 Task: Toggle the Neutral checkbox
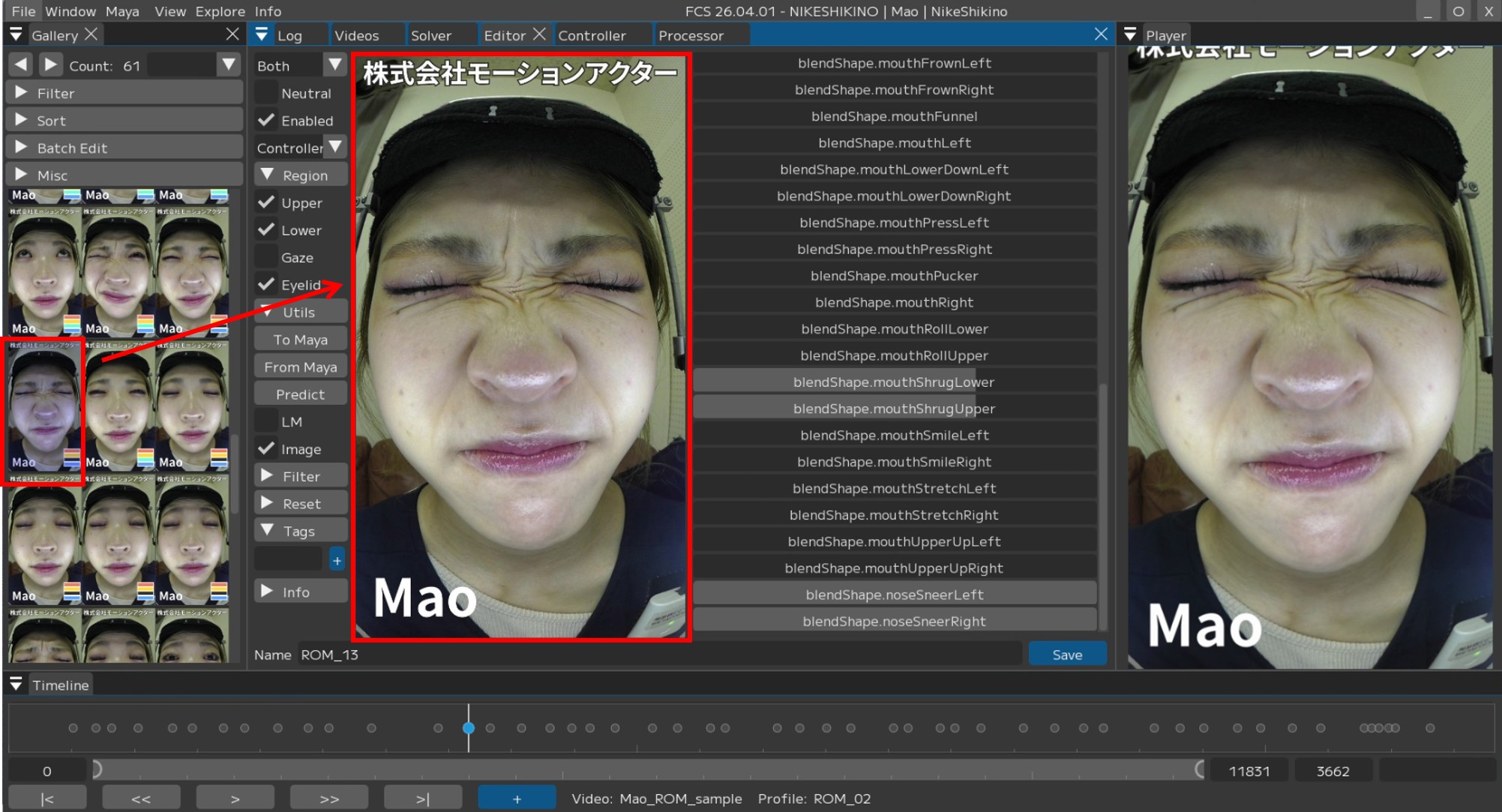[x=266, y=93]
